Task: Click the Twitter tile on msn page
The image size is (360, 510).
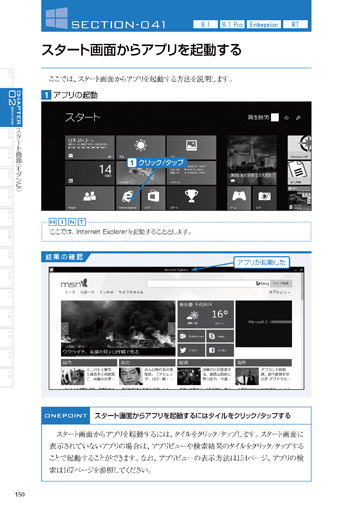Action: (x=191, y=350)
